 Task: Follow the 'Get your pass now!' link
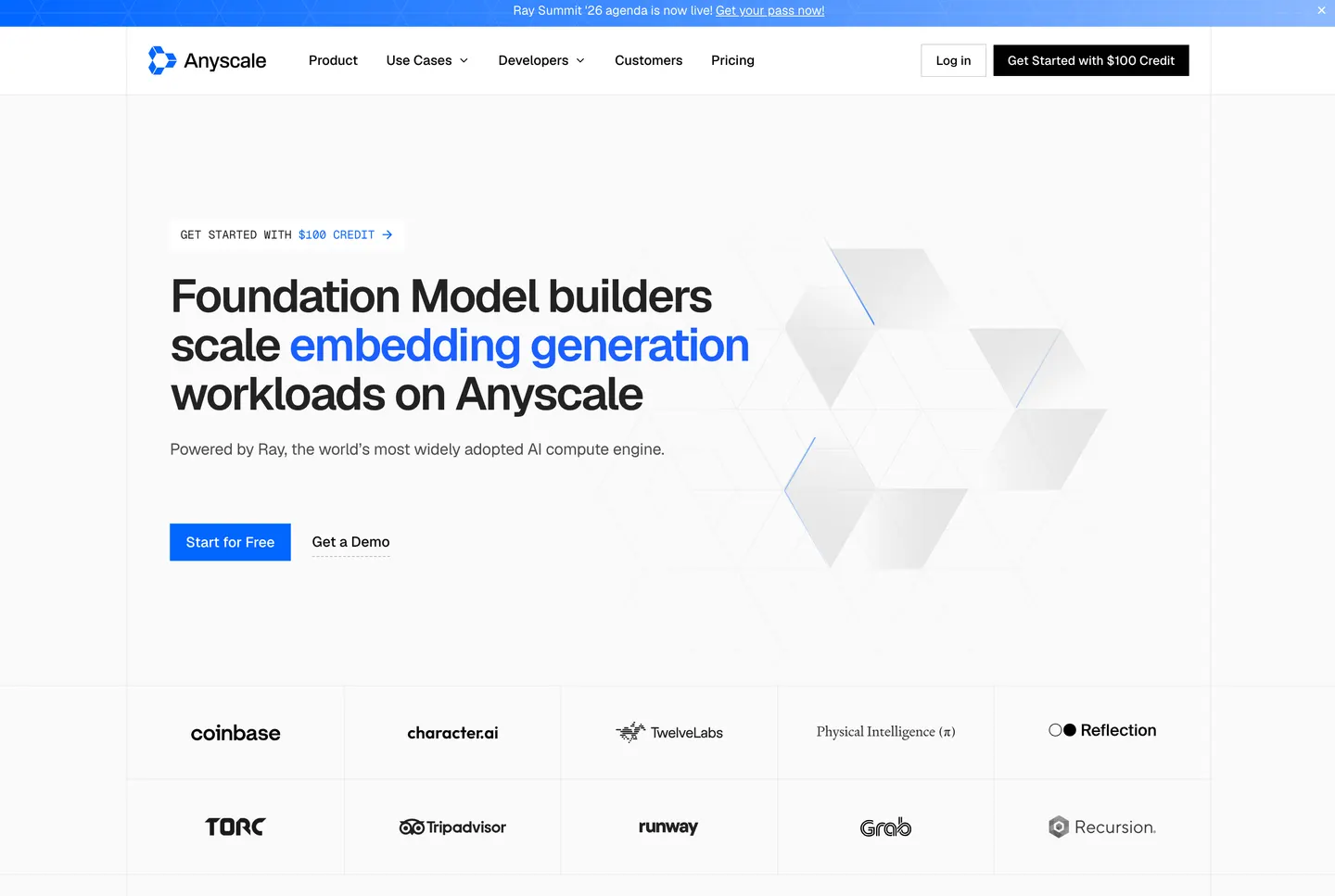click(x=769, y=11)
